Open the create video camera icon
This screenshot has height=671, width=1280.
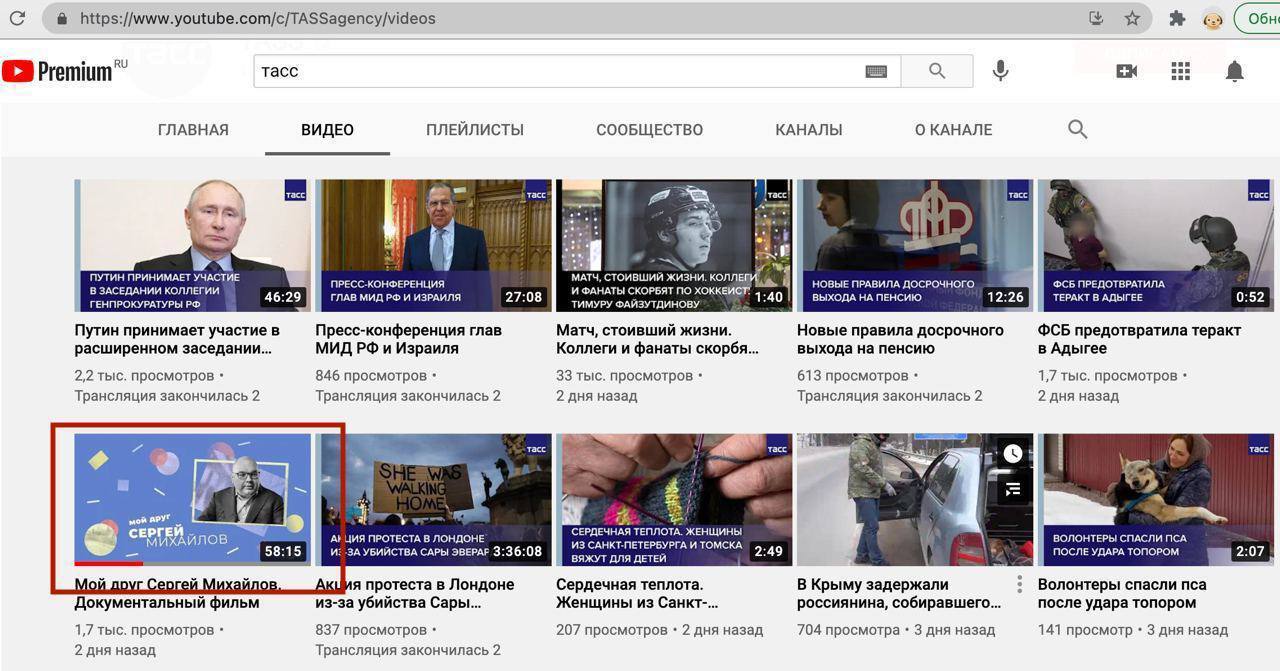pyautogui.click(x=1127, y=71)
